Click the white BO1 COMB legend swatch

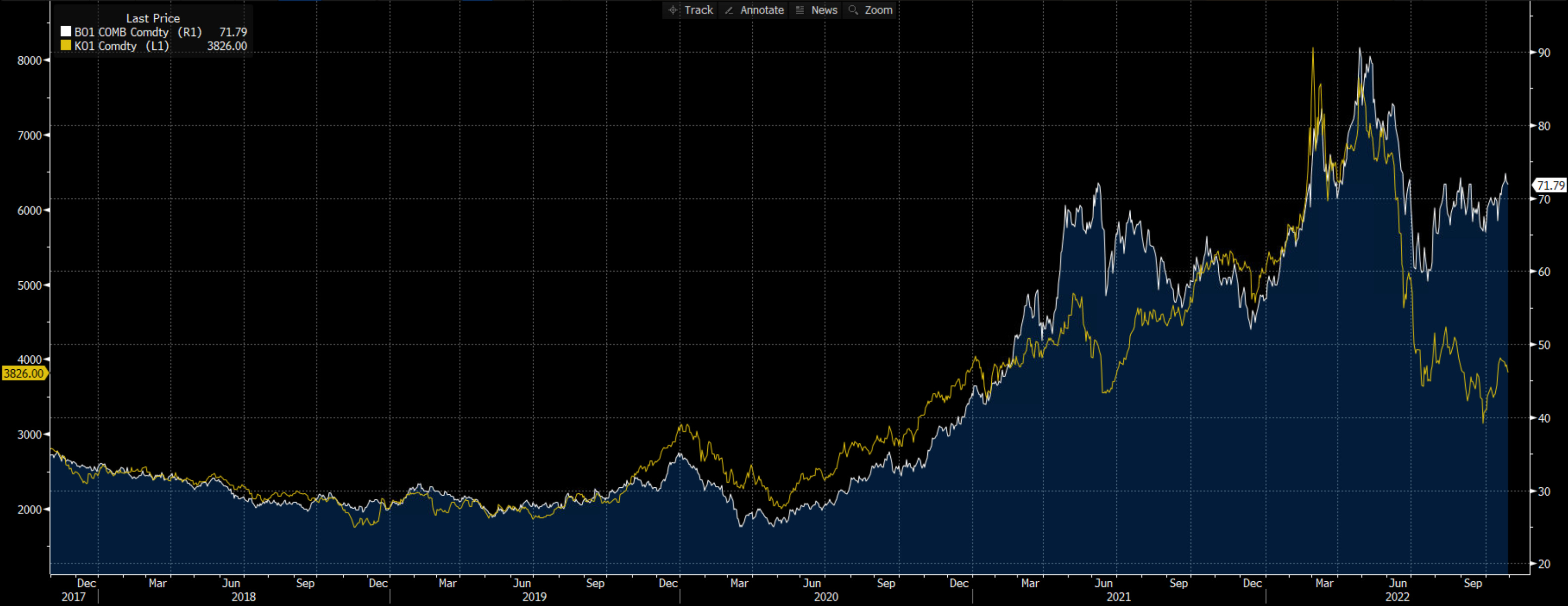pos(66,32)
